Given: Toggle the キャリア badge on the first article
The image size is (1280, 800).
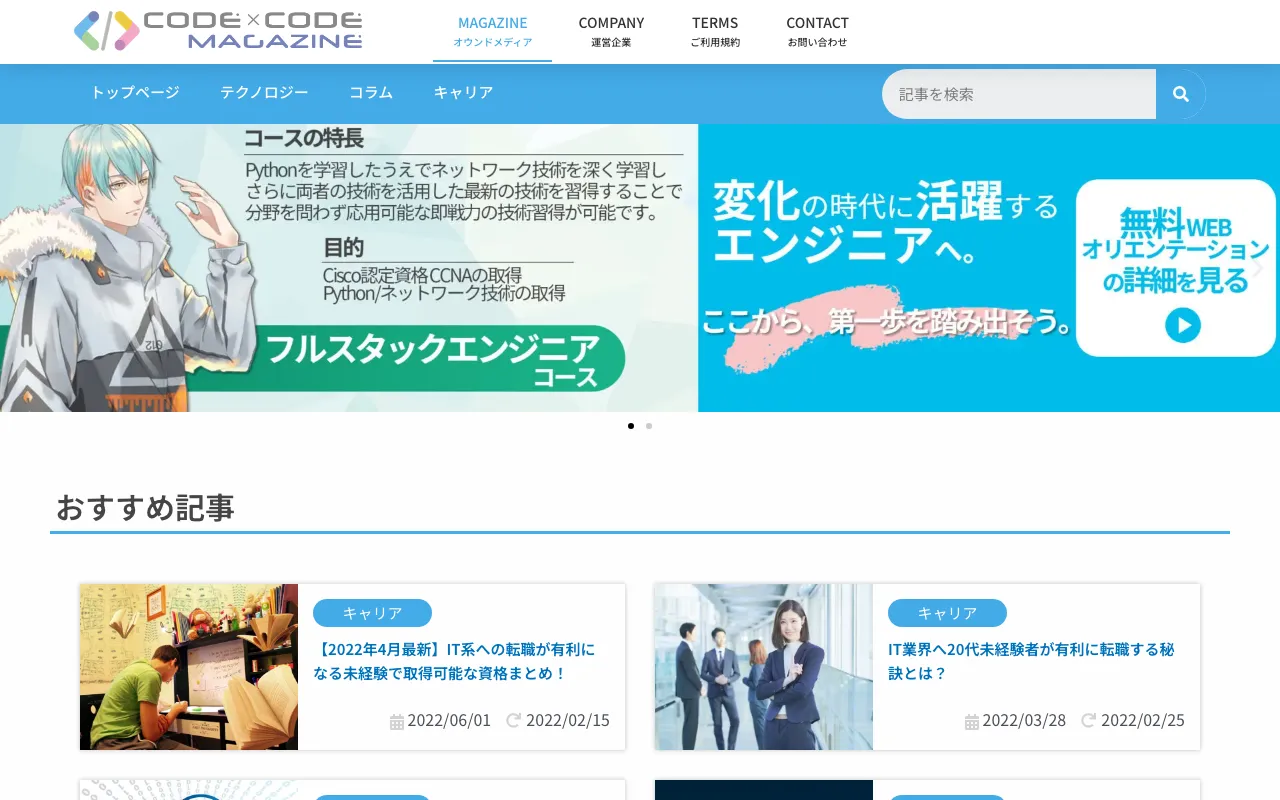Looking at the screenshot, I should tap(372, 612).
